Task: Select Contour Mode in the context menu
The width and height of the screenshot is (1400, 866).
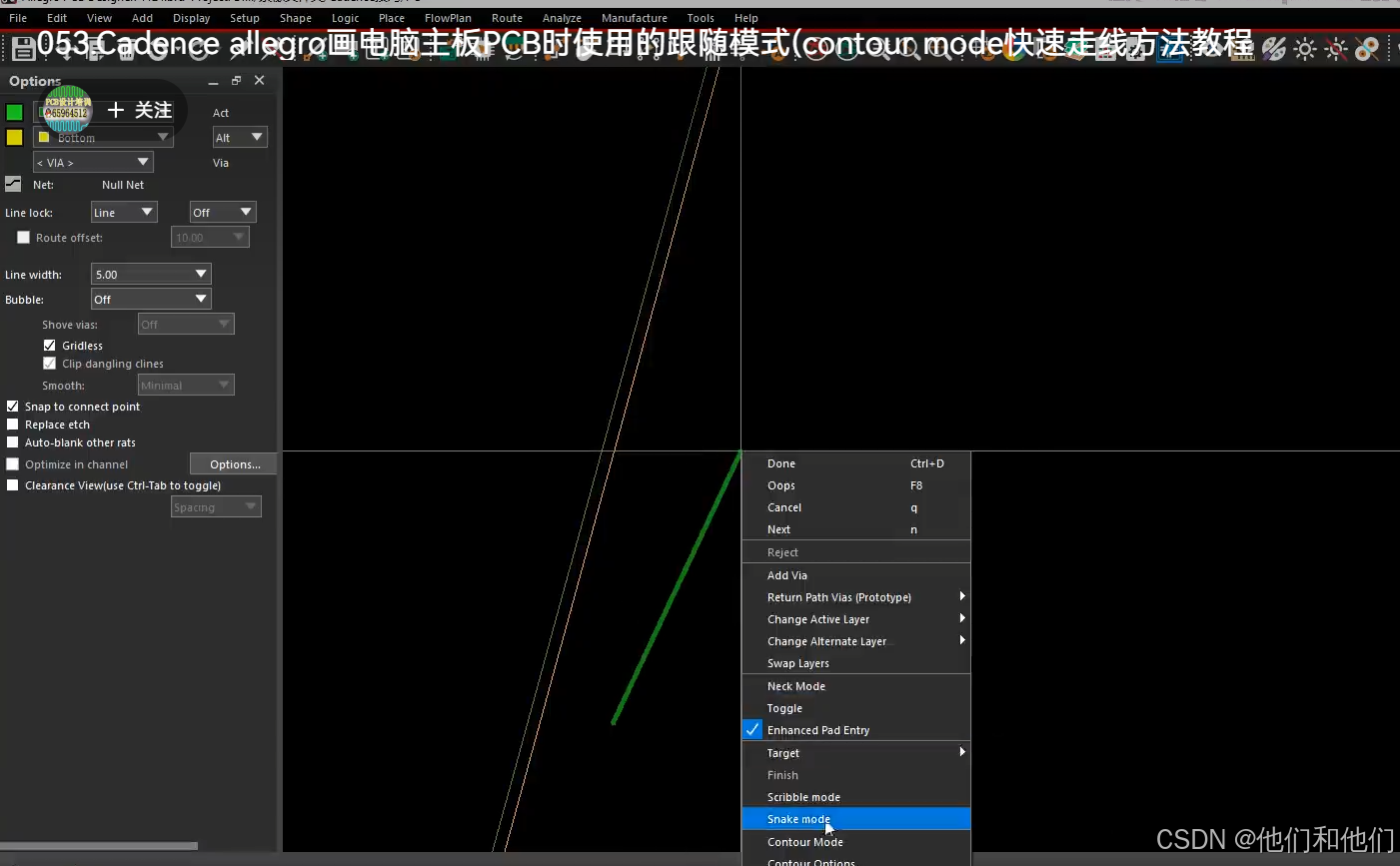Action: pos(856,842)
